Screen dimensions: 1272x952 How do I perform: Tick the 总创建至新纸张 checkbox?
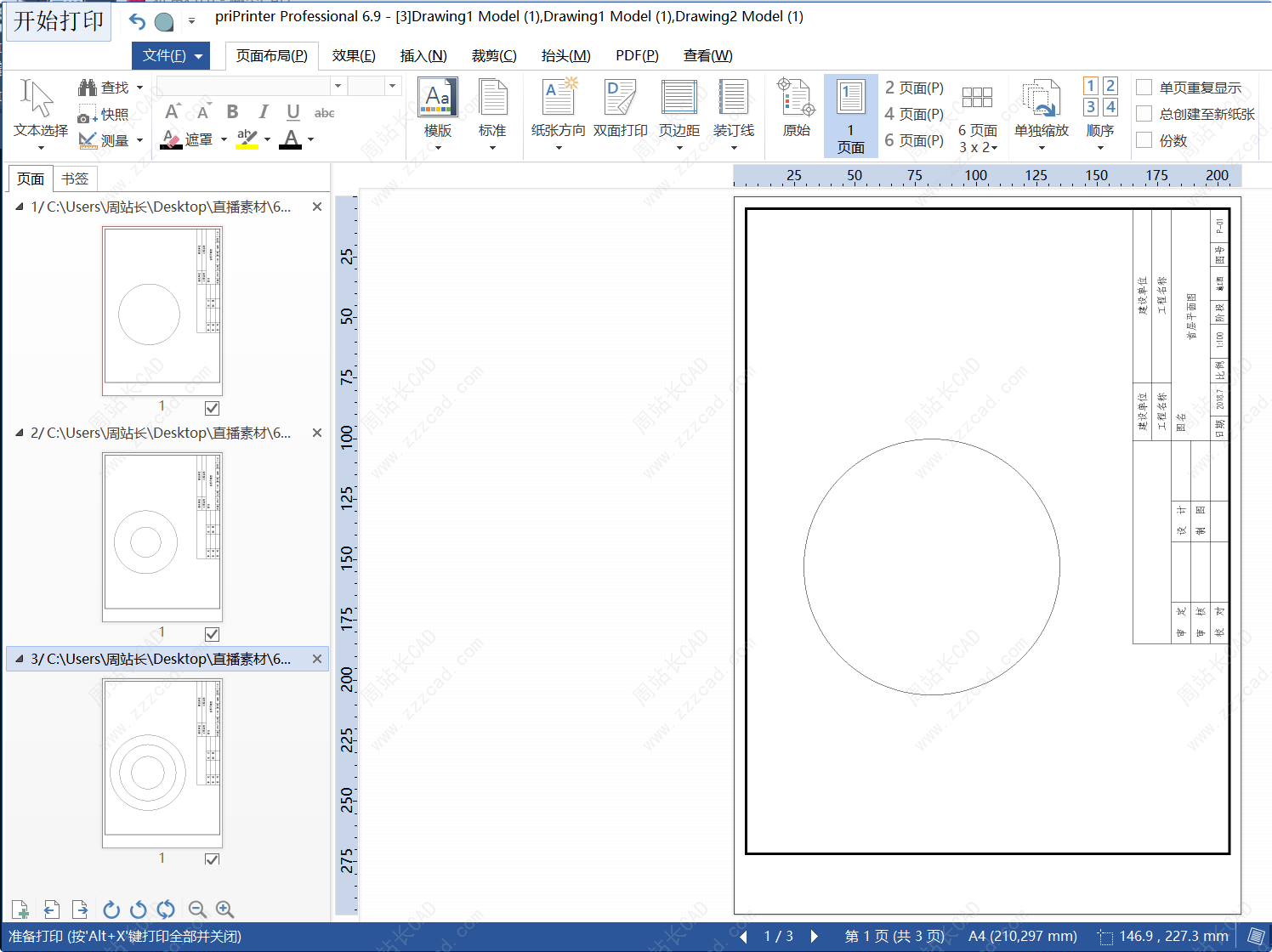tap(1144, 114)
